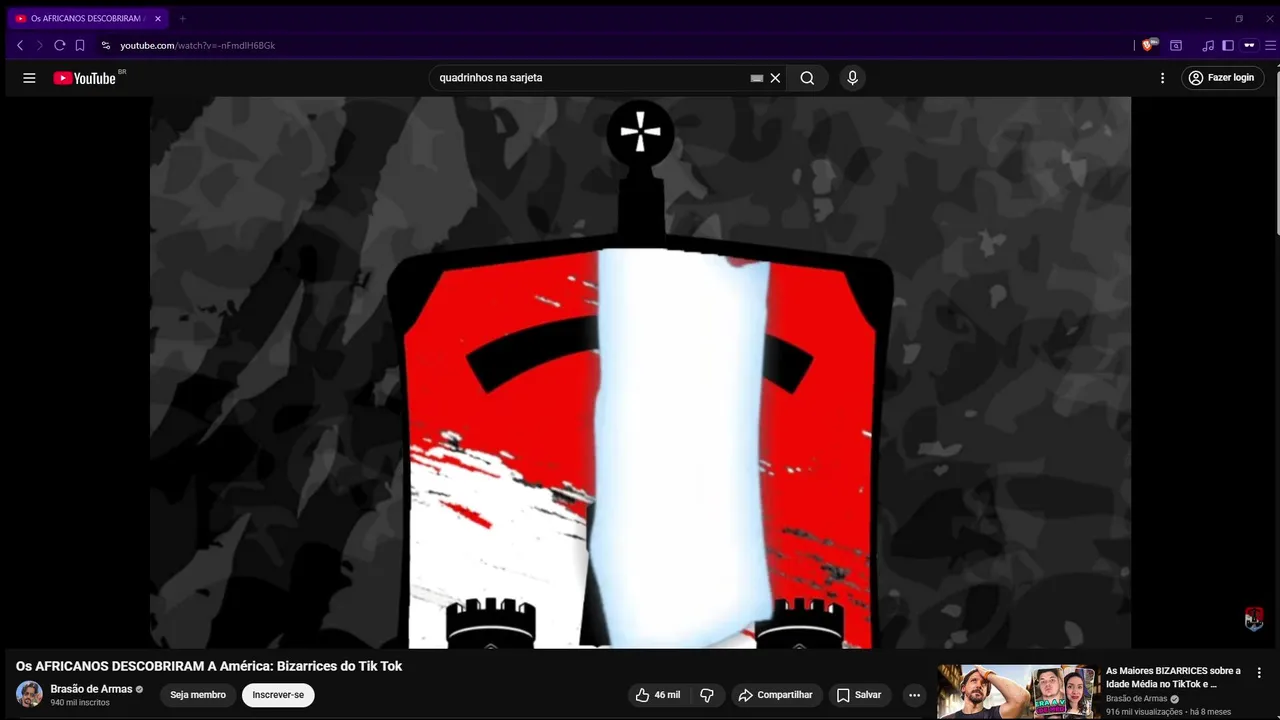
Task: Open the As Maiores BIZARRICES sobre a Idade Média title
Action: click(x=1173, y=677)
